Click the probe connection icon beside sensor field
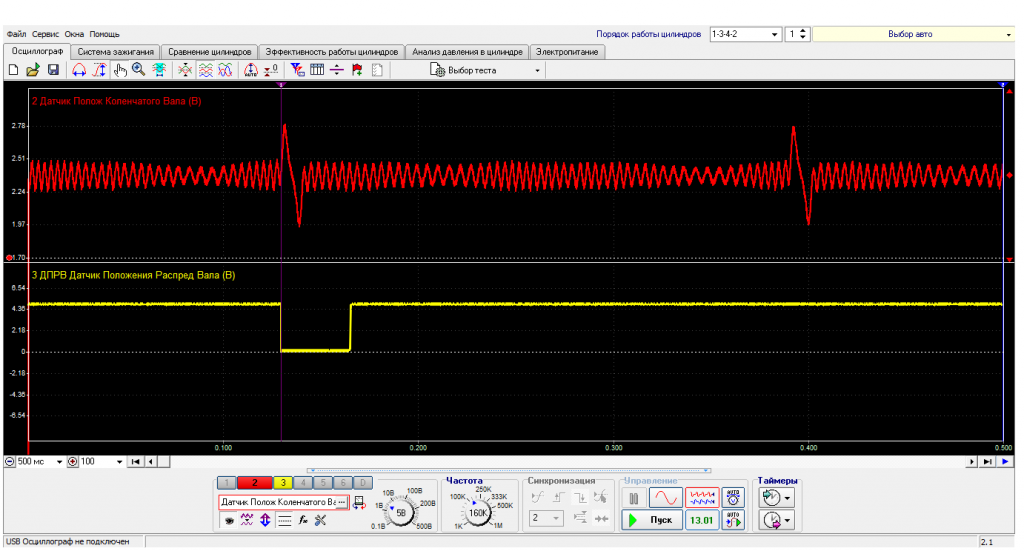 click(x=359, y=503)
